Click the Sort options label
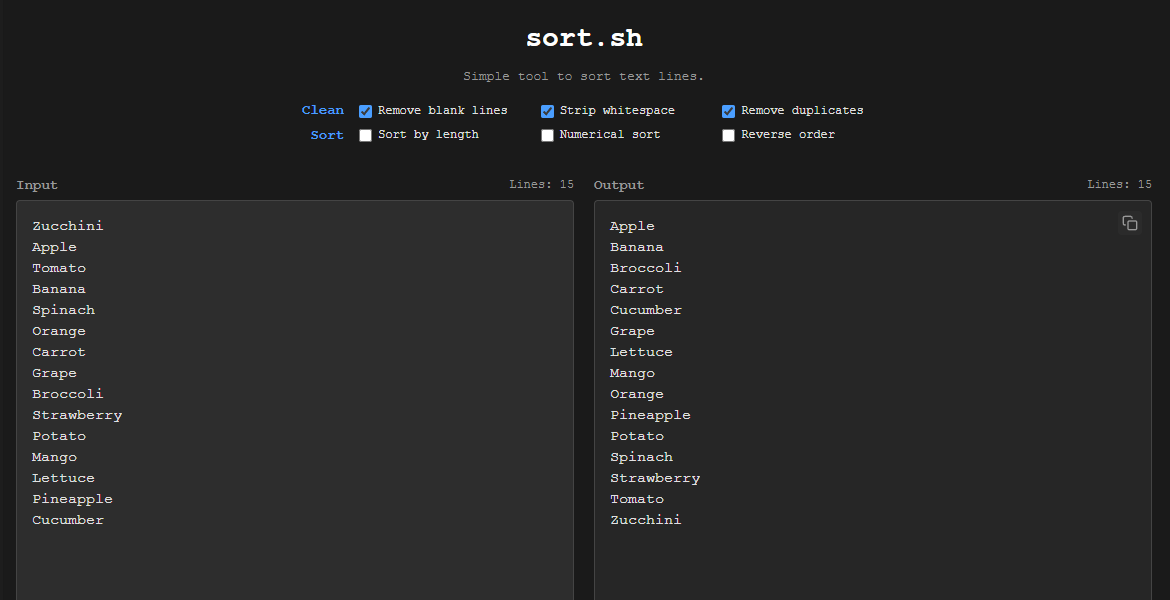The width and height of the screenshot is (1170, 600). point(327,135)
